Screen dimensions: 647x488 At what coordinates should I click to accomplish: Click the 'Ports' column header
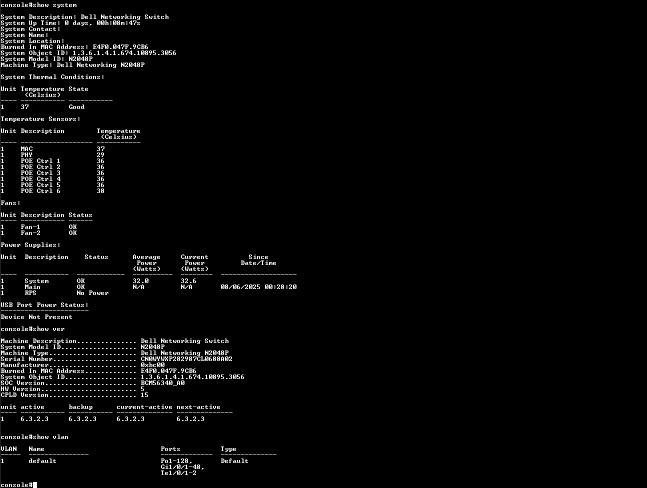click(170, 449)
